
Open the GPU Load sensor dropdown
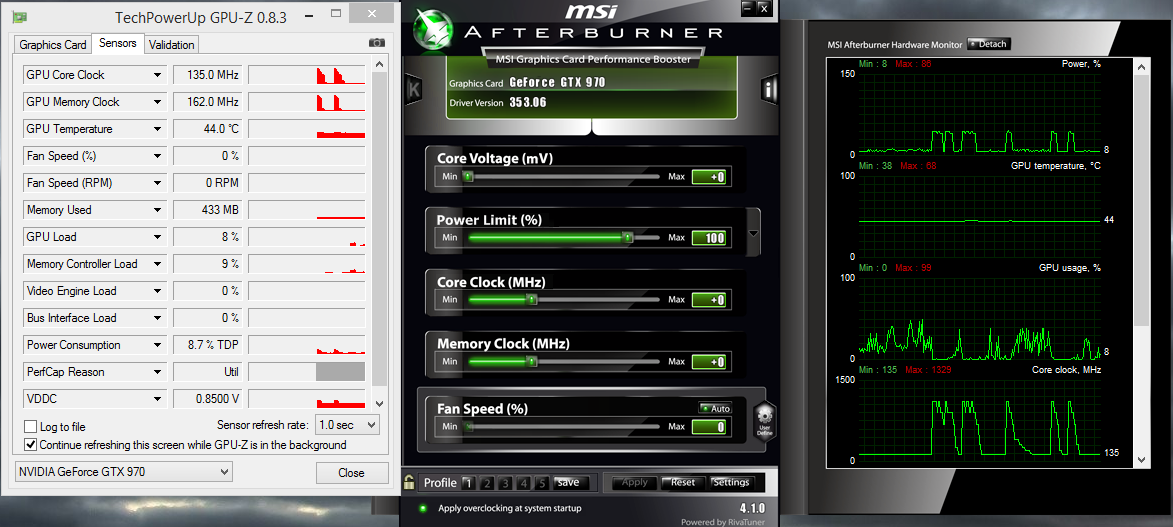[157, 237]
